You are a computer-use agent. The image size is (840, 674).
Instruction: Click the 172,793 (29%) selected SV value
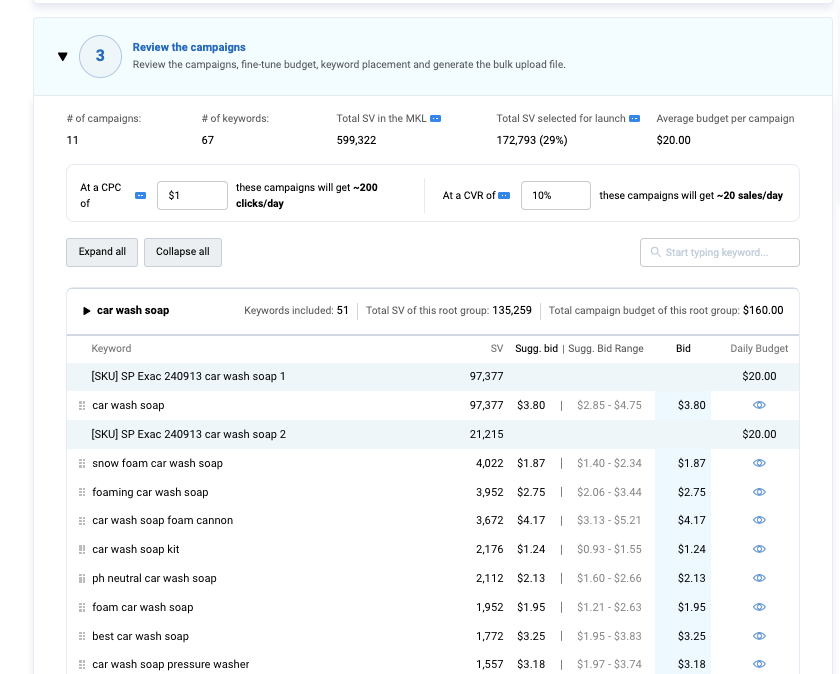531,140
